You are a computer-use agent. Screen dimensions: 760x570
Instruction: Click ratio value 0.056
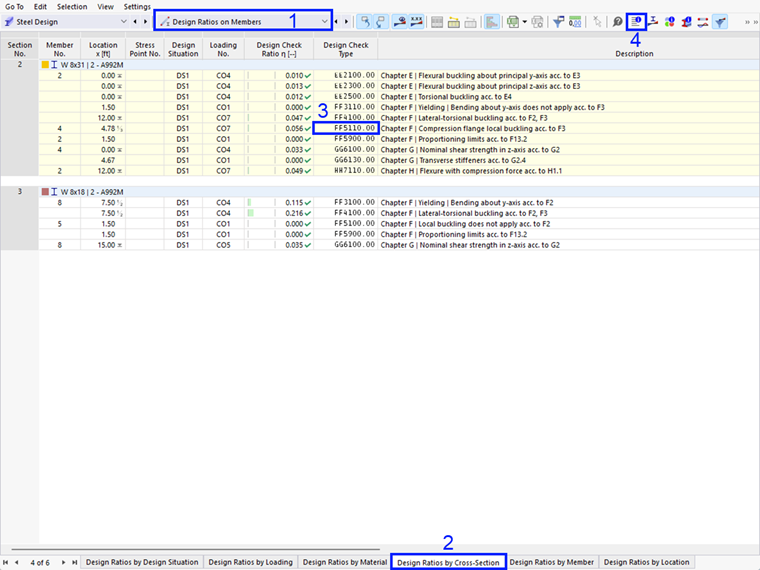[294, 128]
